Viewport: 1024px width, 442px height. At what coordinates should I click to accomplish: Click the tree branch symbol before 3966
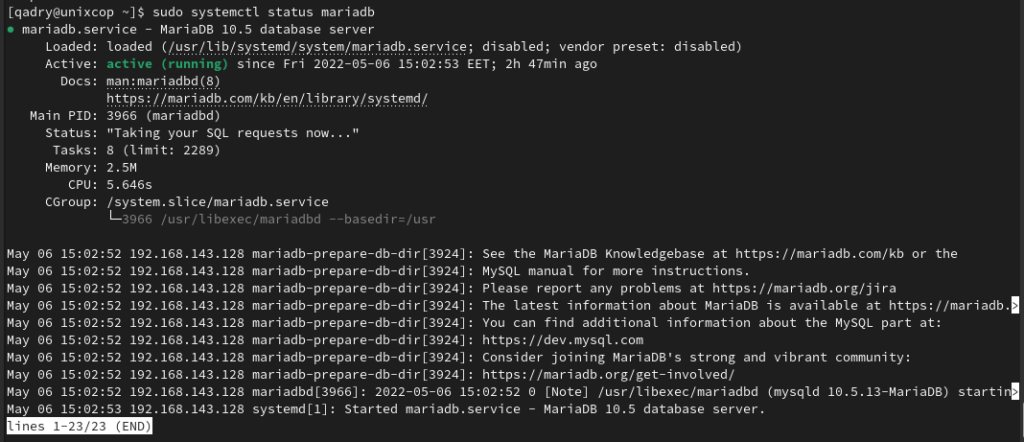[x=114, y=219]
